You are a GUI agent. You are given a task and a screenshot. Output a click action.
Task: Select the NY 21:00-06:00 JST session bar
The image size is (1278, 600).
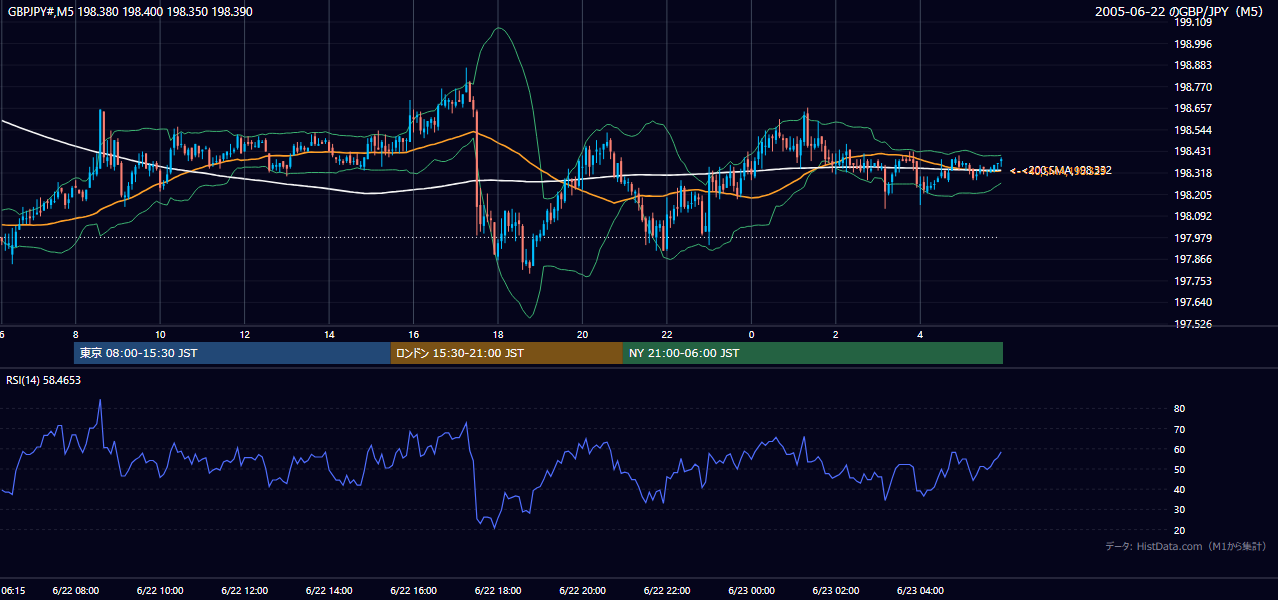pos(813,353)
